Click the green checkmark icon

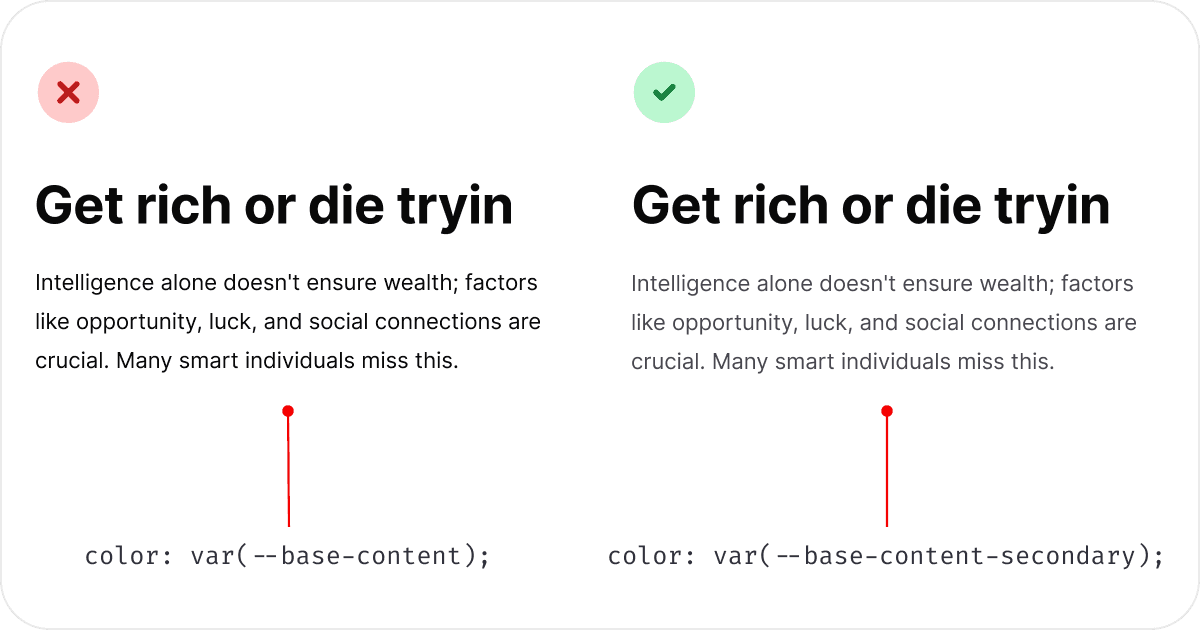click(664, 93)
